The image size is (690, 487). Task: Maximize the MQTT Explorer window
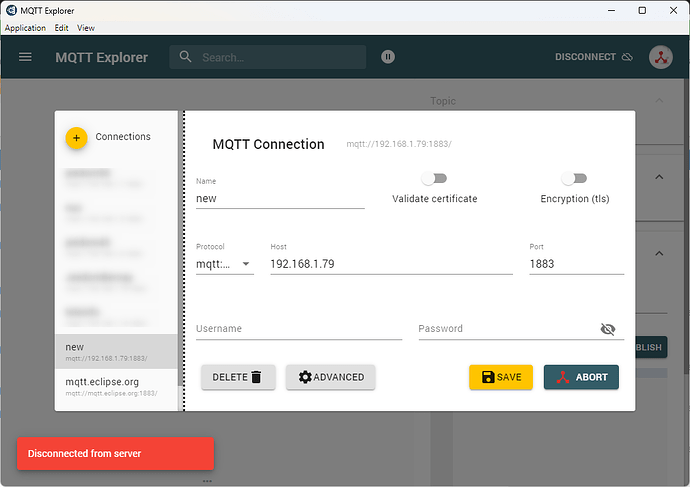[x=642, y=10]
